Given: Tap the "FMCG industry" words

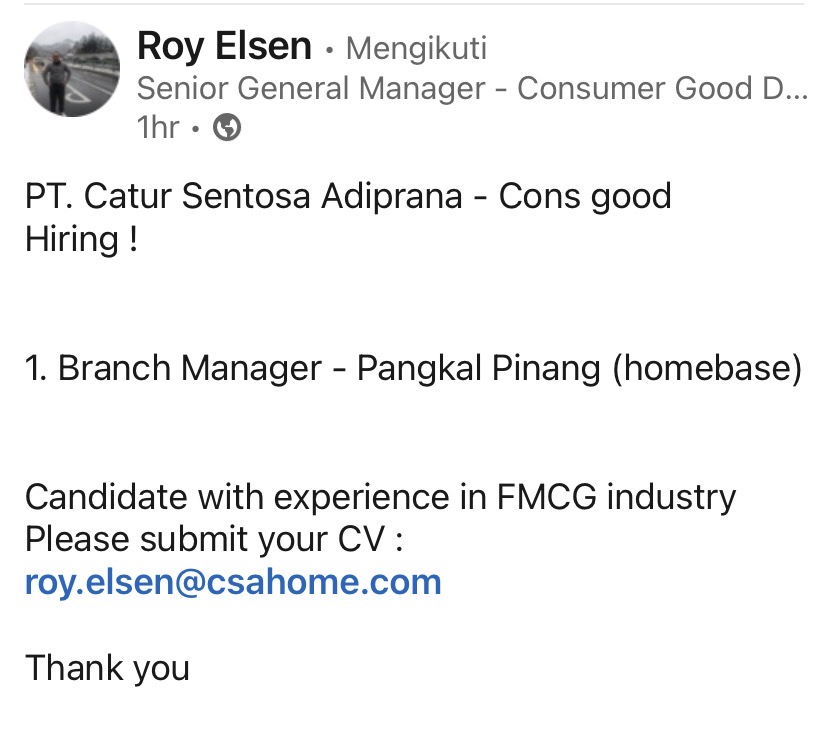Looking at the screenshot, I should click(616, 496).
